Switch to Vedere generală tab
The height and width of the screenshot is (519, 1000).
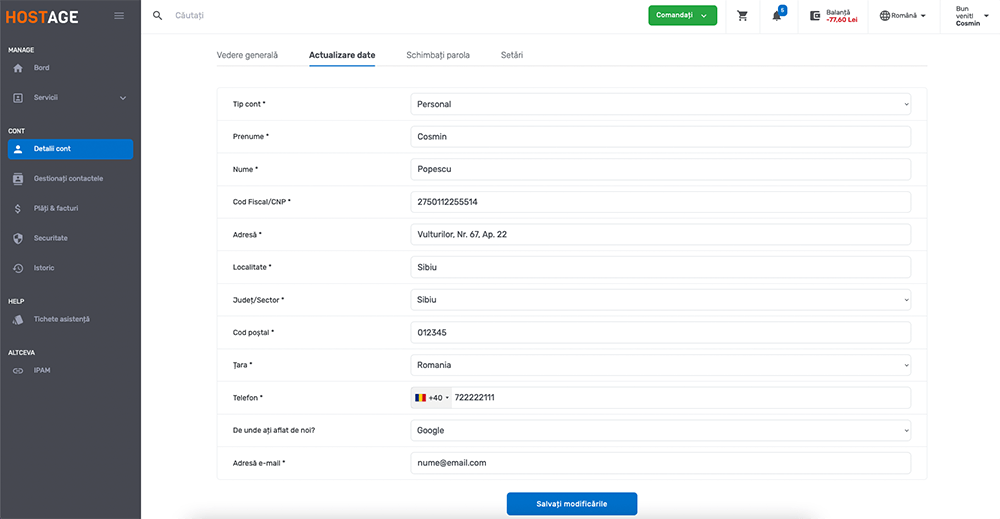coord(247,55)
